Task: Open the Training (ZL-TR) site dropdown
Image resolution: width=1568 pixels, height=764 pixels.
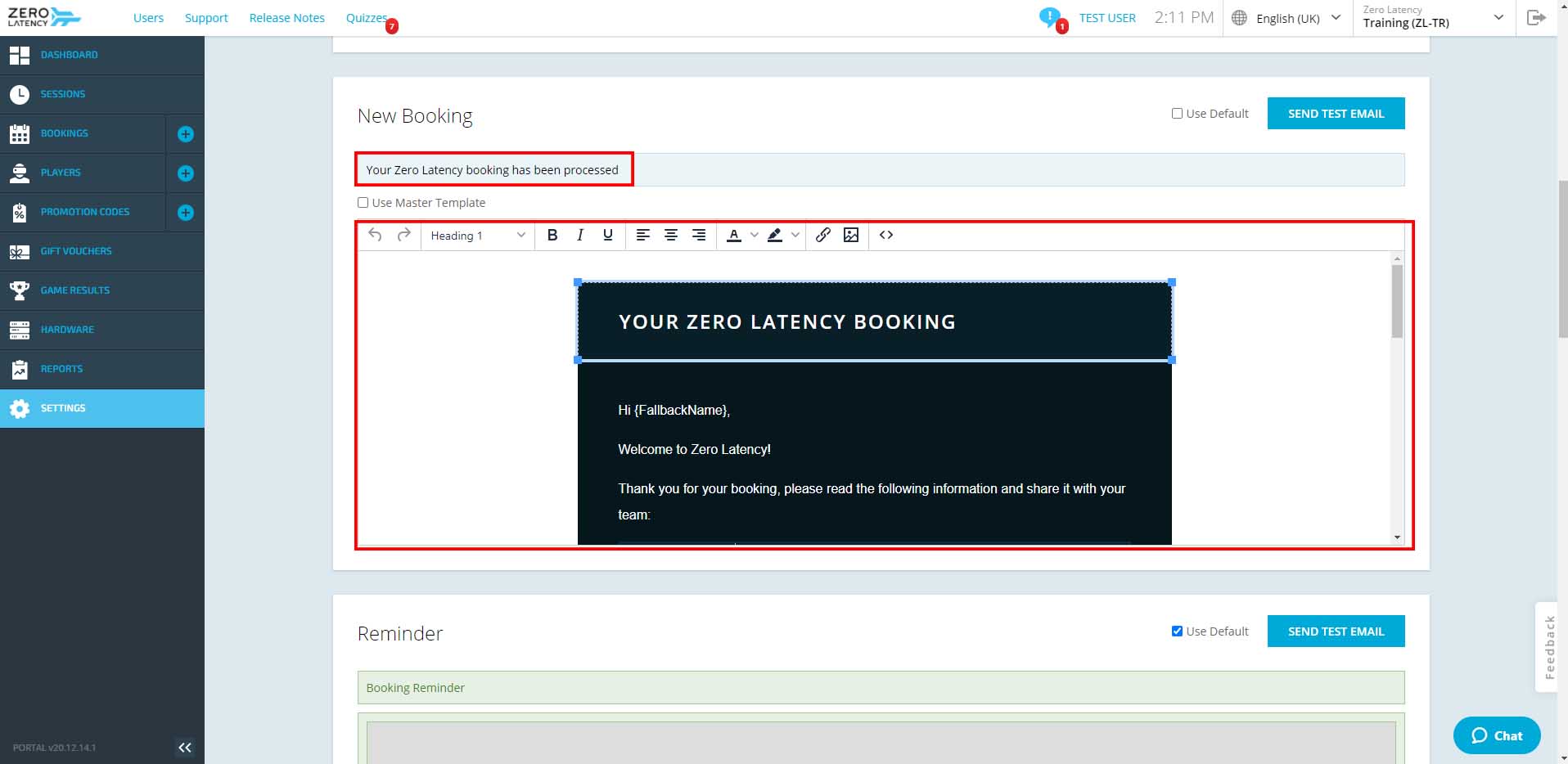Action: click(1434, 17)
